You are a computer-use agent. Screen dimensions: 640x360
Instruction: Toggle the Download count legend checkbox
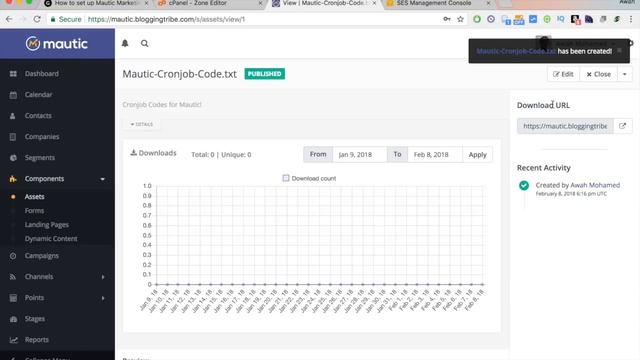coord(286,178)
